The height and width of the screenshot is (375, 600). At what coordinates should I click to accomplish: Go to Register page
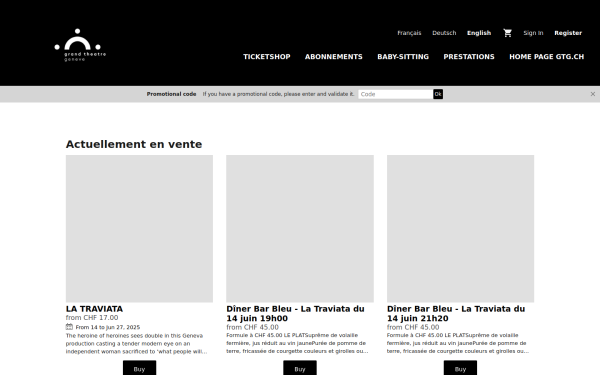pos(568,33)
